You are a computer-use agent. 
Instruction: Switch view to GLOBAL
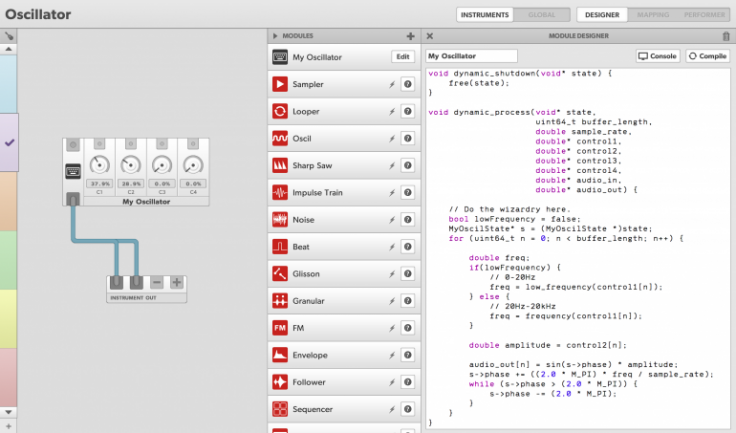coord(541,15)
